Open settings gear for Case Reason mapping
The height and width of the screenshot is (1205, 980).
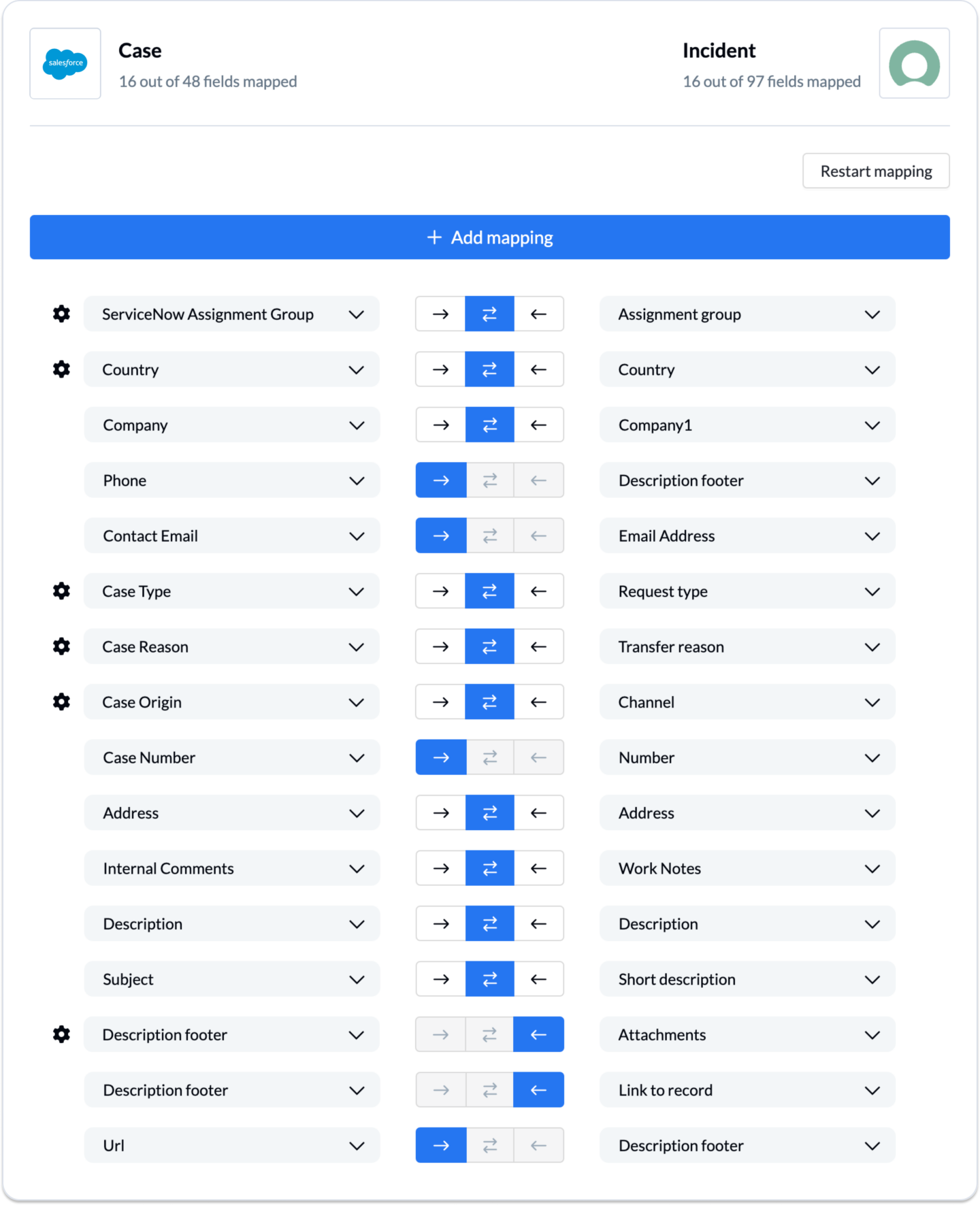62,646
